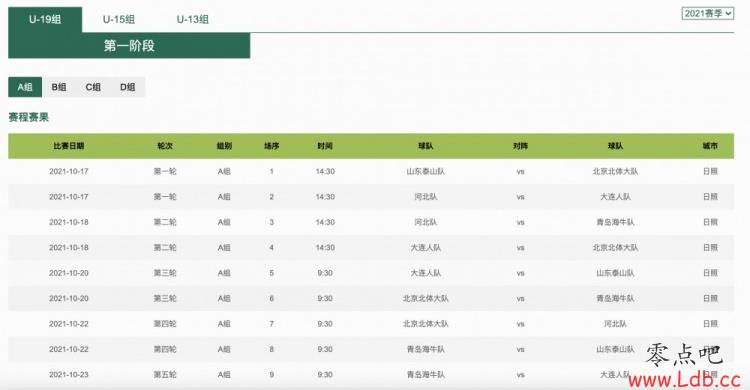Click the 9:30 time in match 8 row

pyautogui.click(x=325, y=349)
